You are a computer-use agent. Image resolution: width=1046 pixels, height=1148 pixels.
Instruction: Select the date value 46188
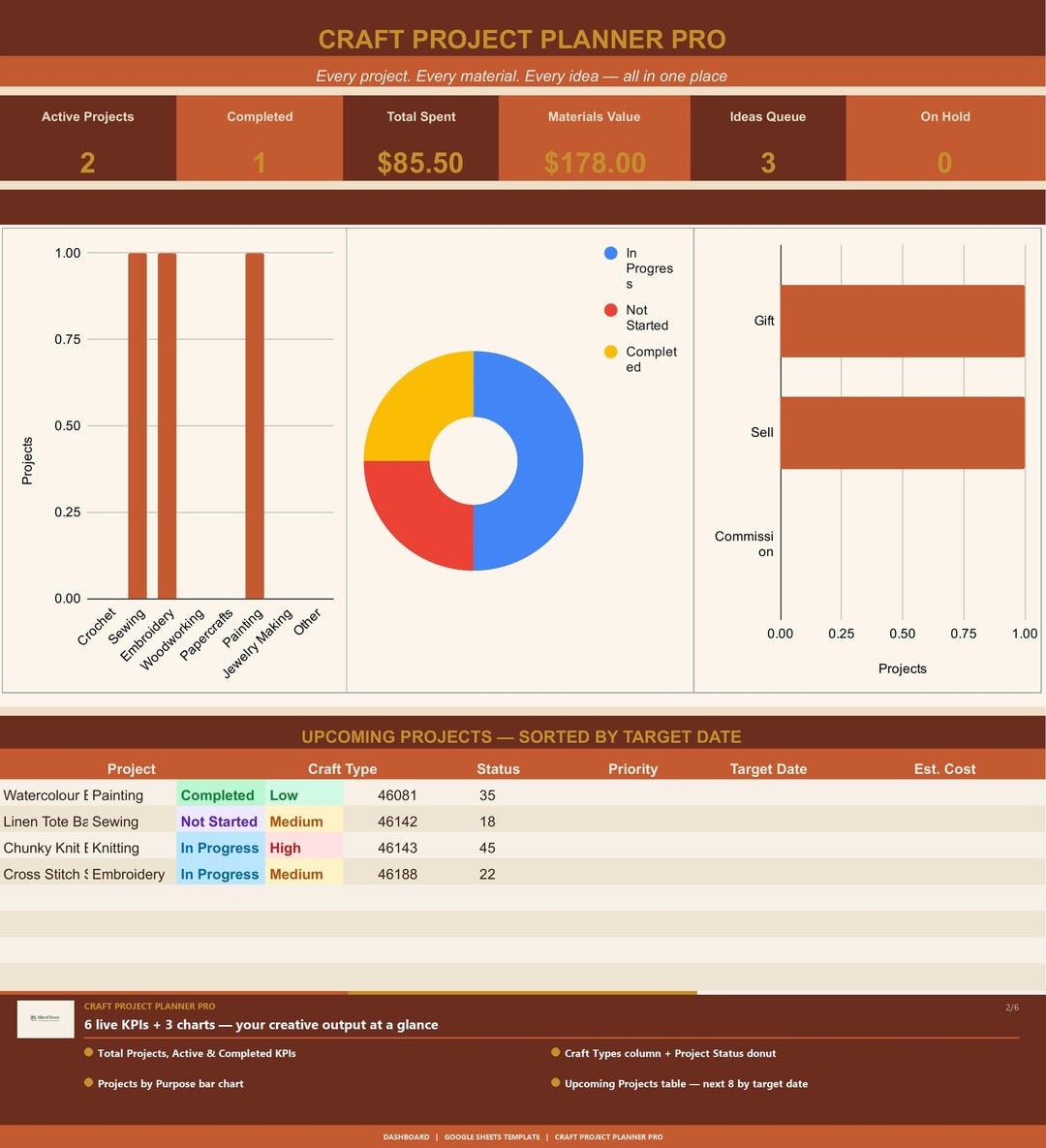pos(397,874)
